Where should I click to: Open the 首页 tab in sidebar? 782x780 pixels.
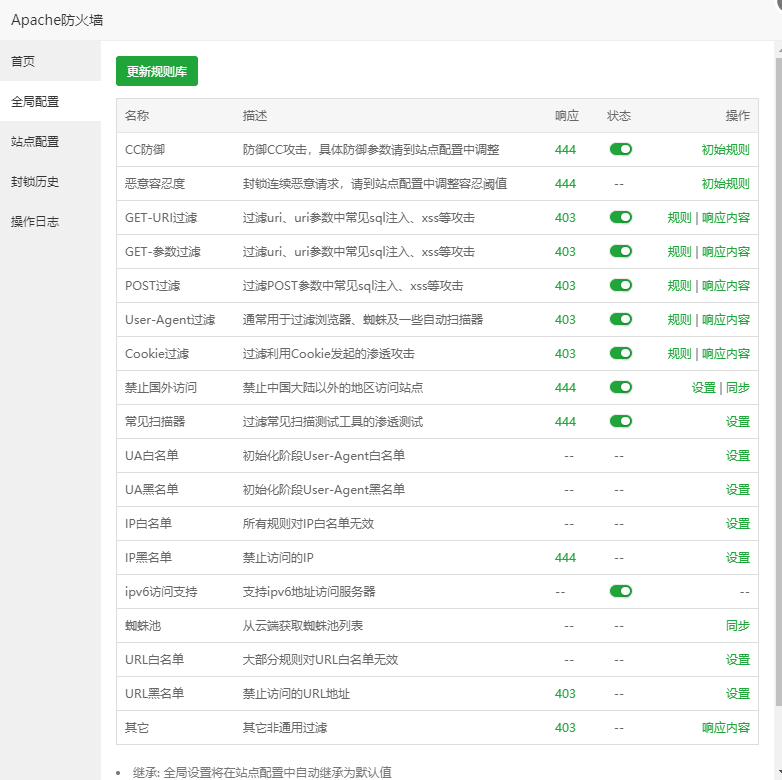pos(50,61)
